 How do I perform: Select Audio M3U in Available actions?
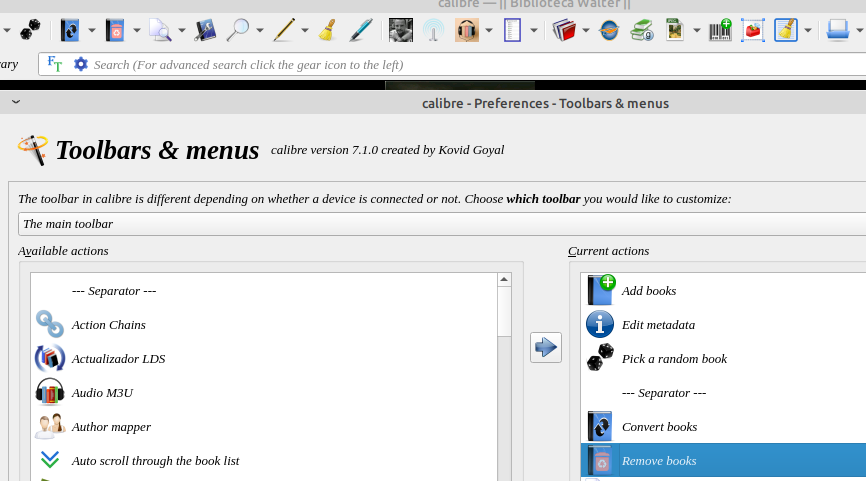point(264,393)
